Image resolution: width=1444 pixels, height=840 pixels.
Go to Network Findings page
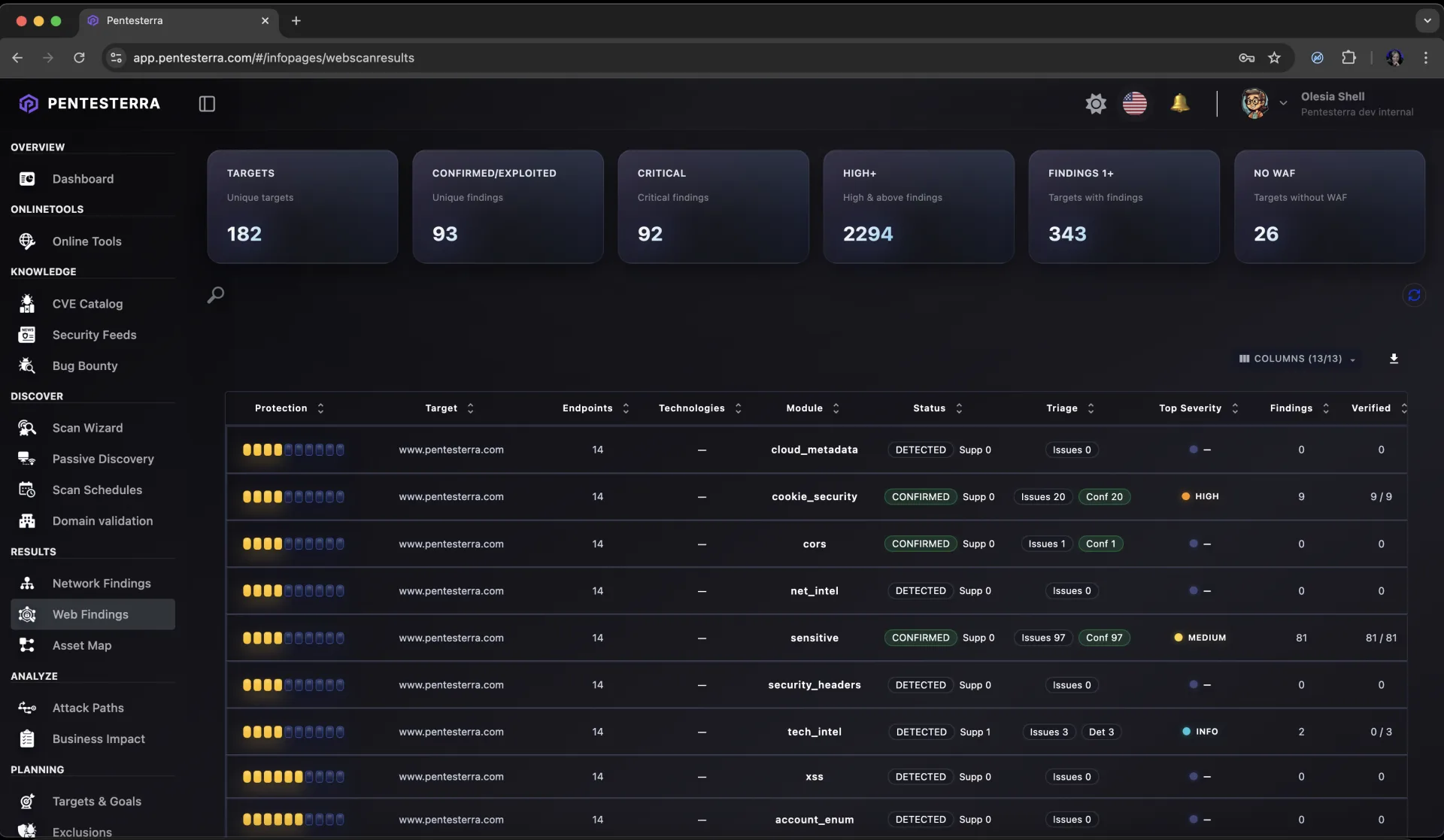[x=102, y=584]
